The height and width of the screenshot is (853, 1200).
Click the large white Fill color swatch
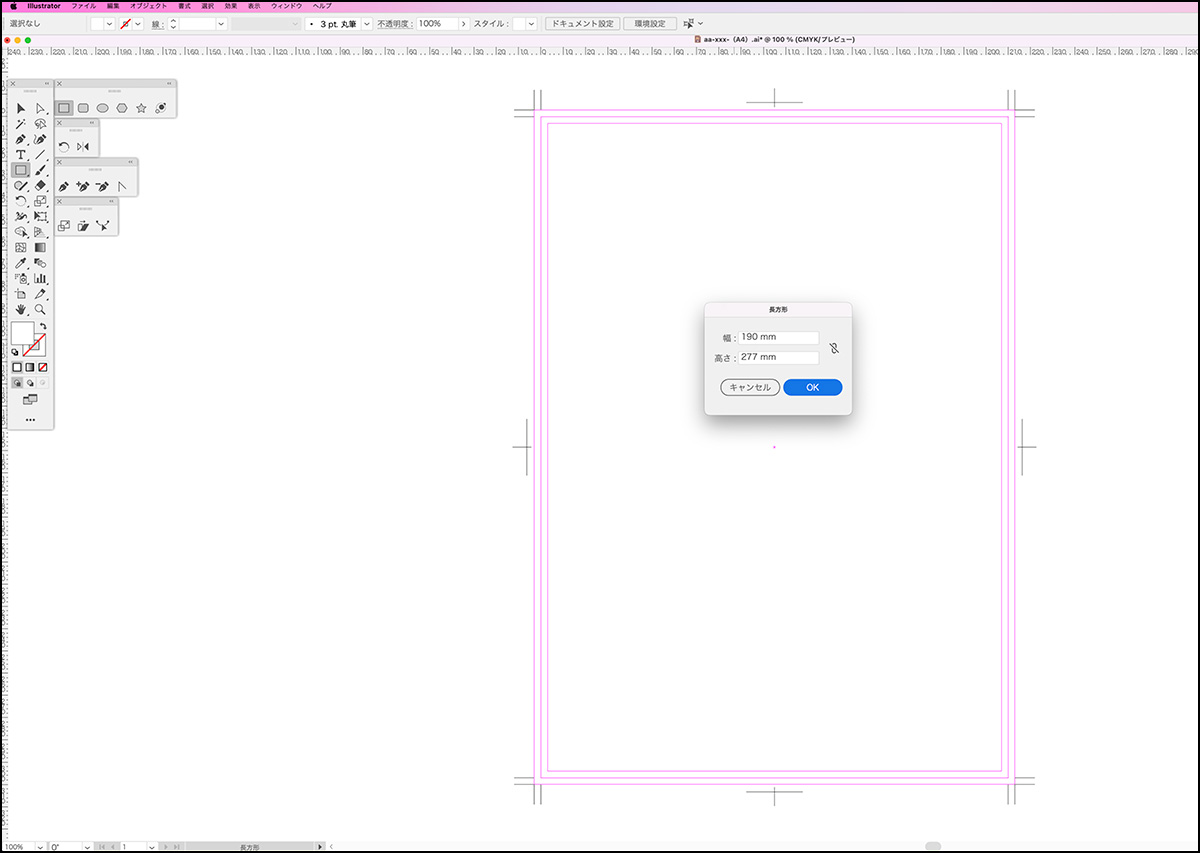pyautogui.click(x=22, y=333)
